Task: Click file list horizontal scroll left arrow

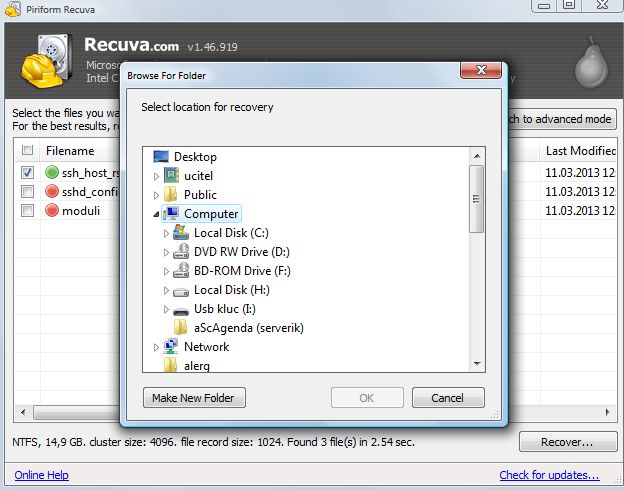Action: [23, 412]
